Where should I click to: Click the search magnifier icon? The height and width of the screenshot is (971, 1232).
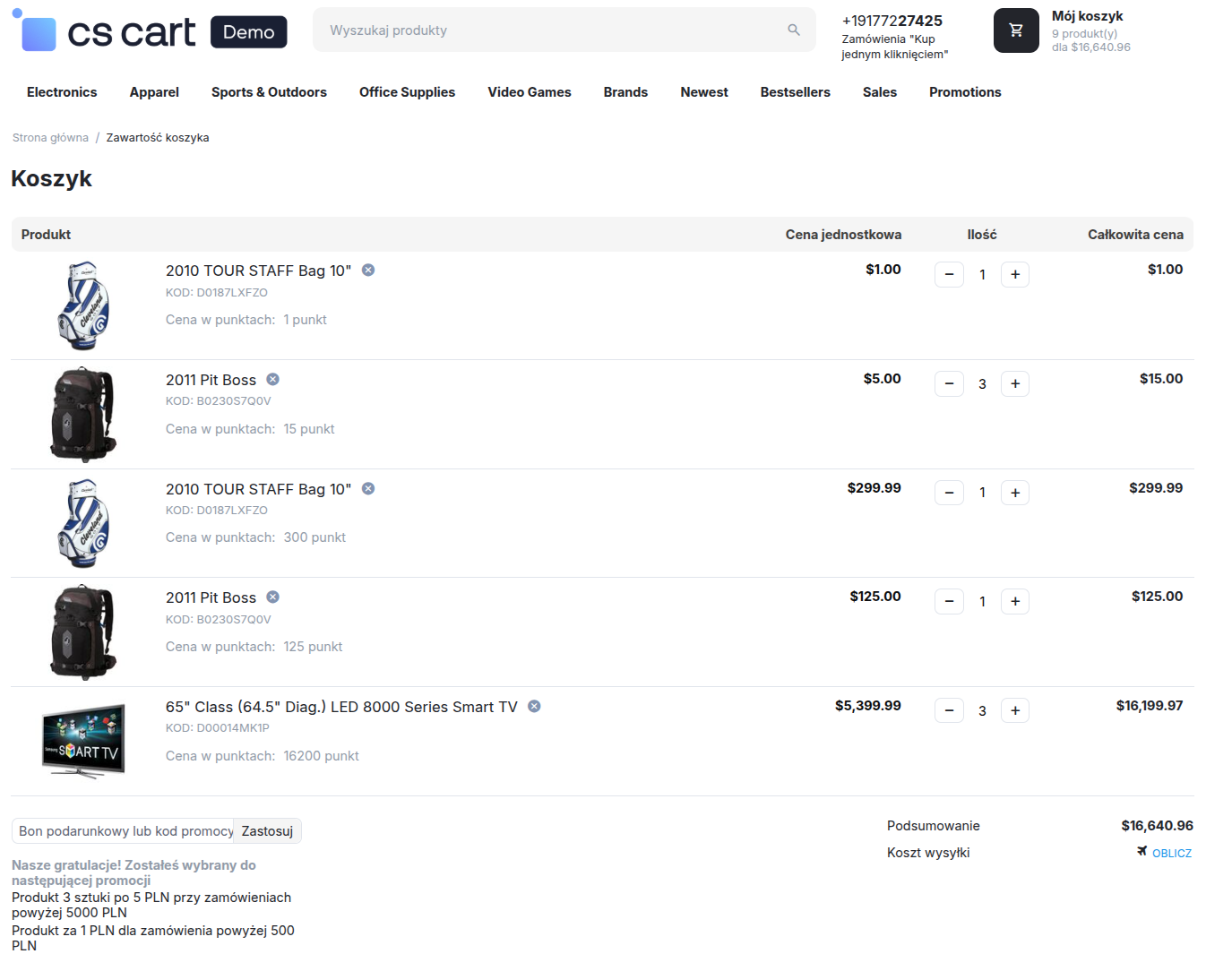(x=794, y=30)
